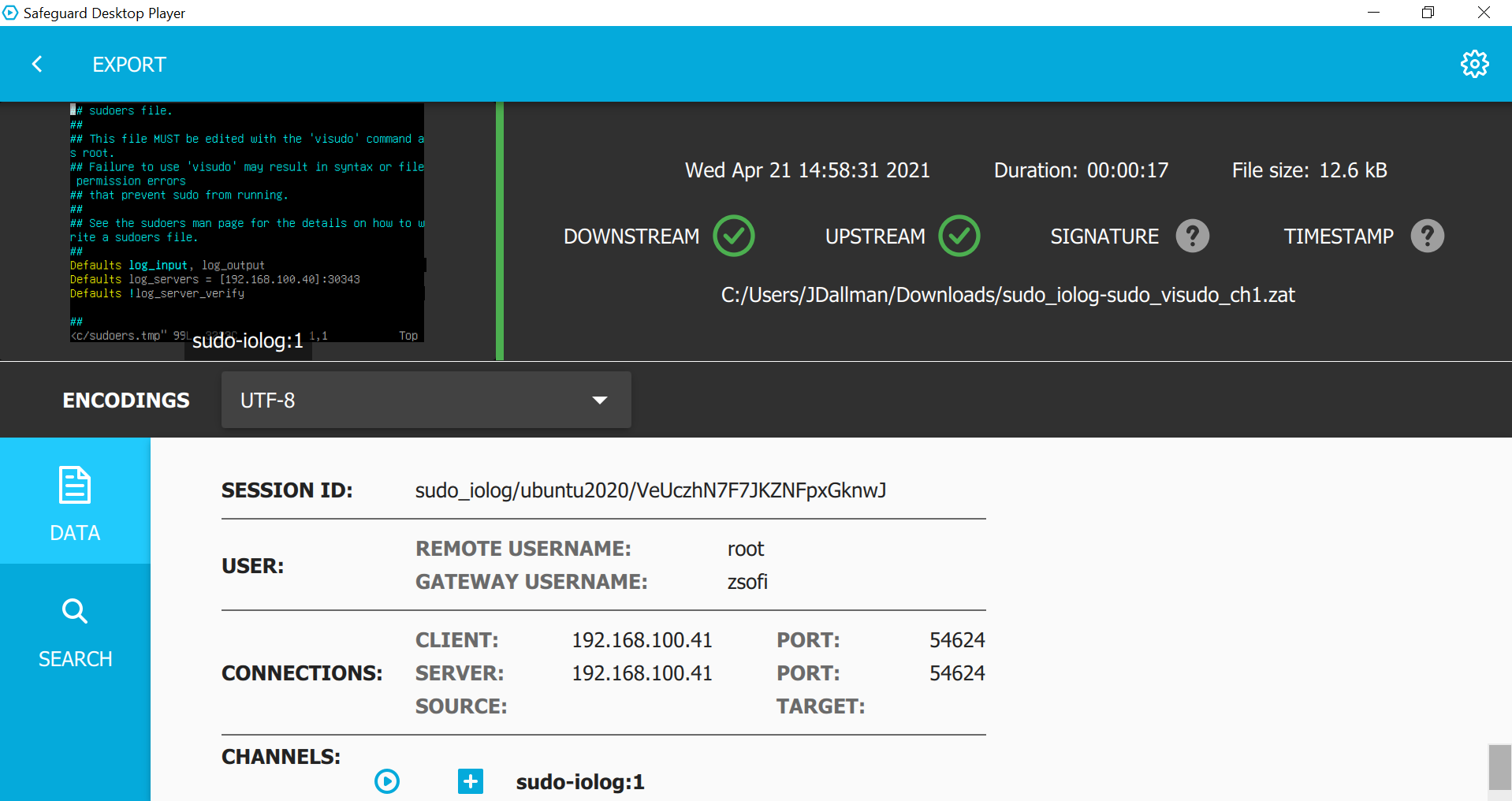Expand the sudo-iolog:1 channel with plus icon
Screen dimensions: 1512x801
471,781
